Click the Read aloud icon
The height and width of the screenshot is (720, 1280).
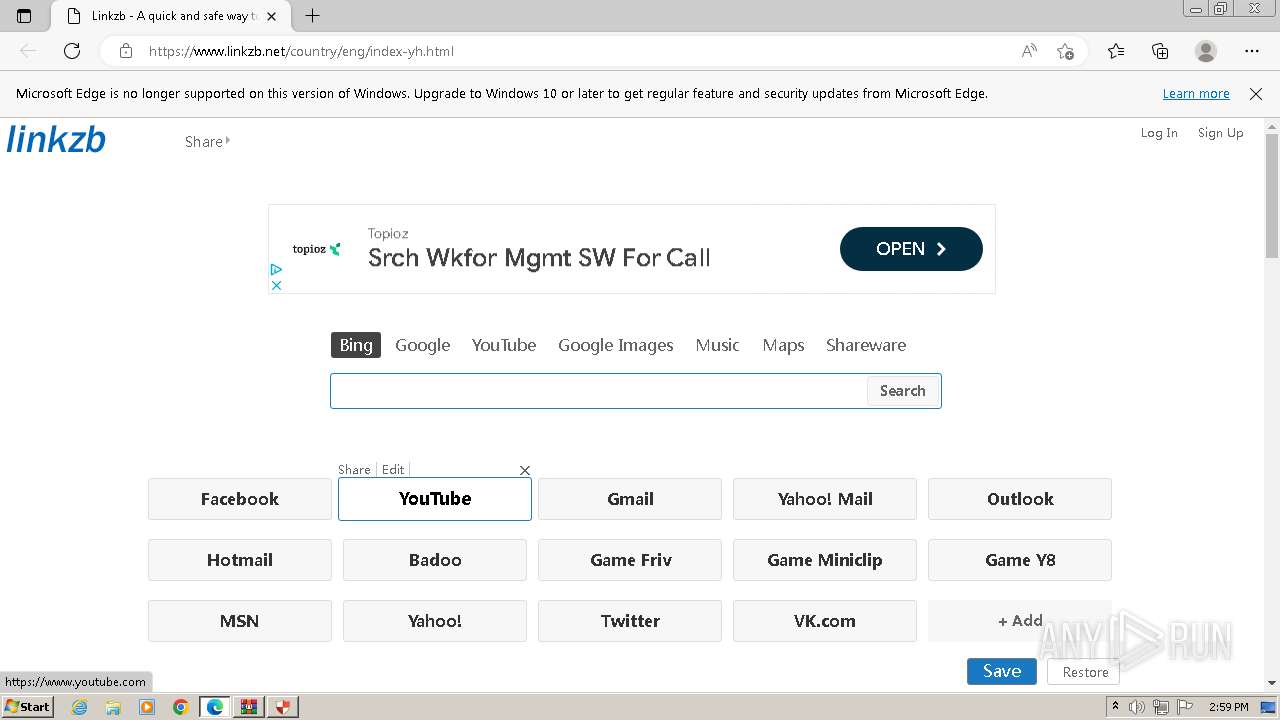pos(1029,51)
